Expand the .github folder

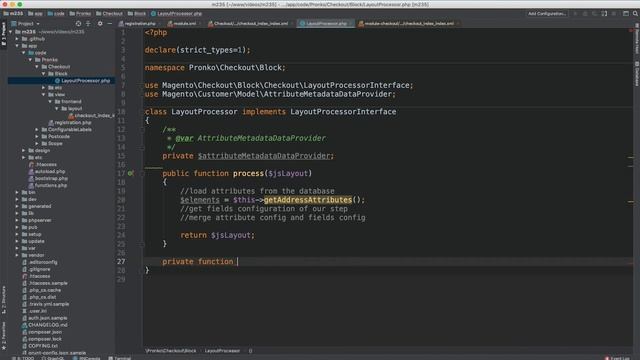pyautogui.click(x=18, y=39)
